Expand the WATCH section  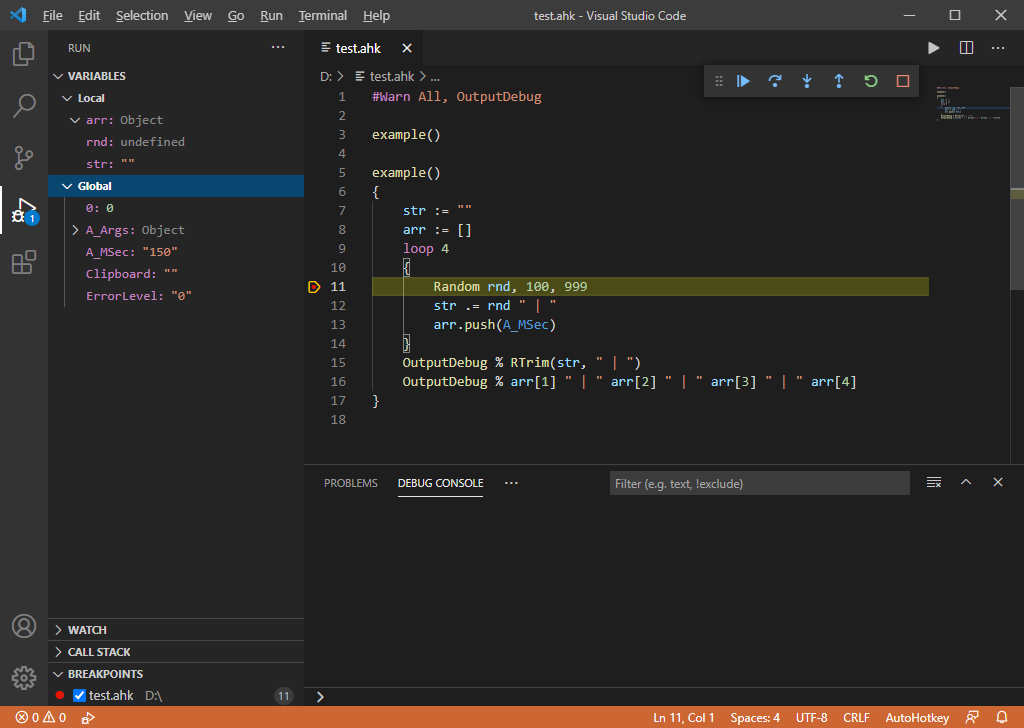[x=87, y=630]
